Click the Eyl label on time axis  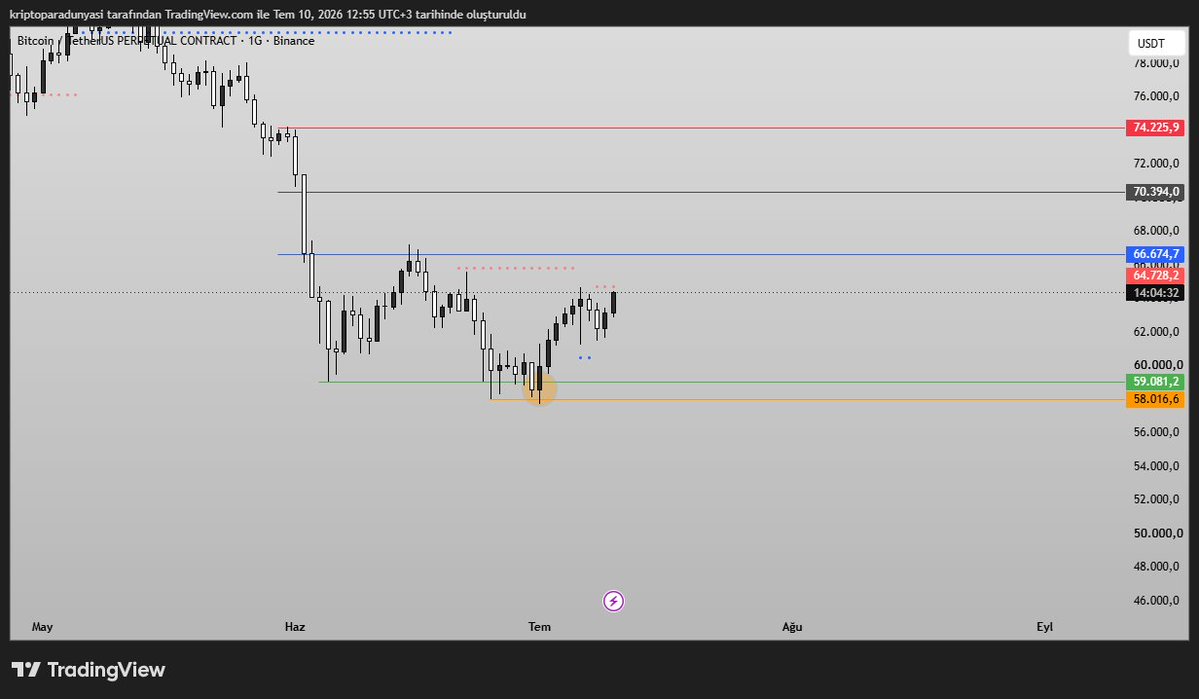(1045, 627)
